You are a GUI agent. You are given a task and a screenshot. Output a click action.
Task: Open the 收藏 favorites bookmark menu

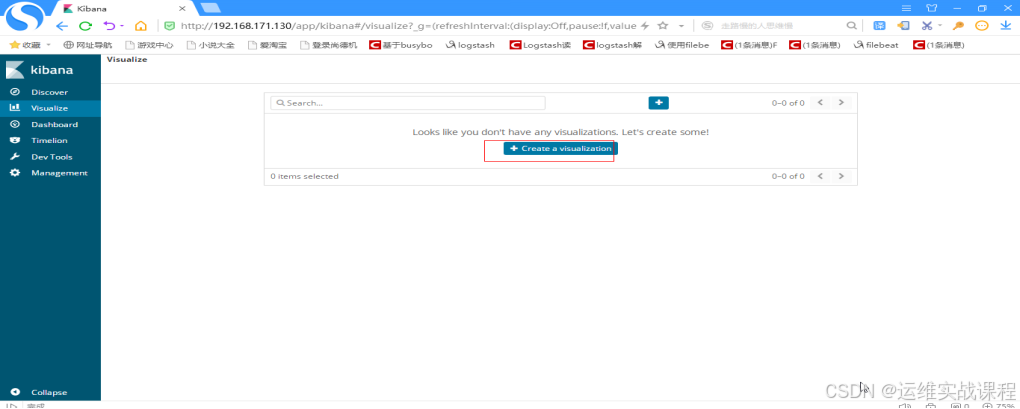point(29,45)
